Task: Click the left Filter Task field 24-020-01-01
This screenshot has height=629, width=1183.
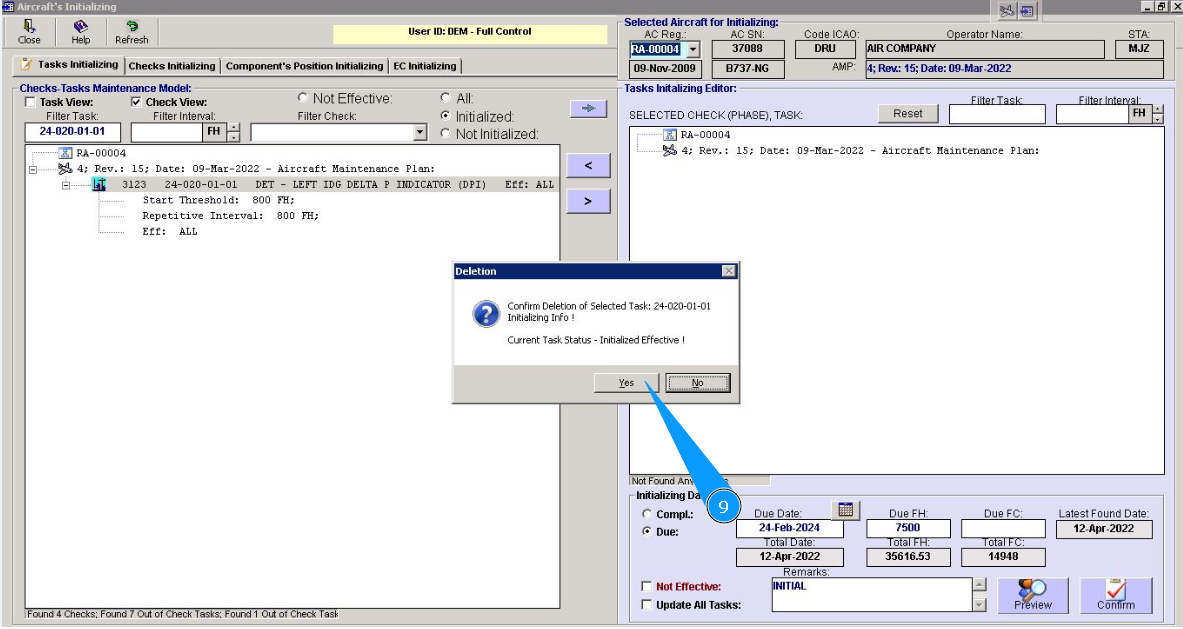Action: click(72, 132)
